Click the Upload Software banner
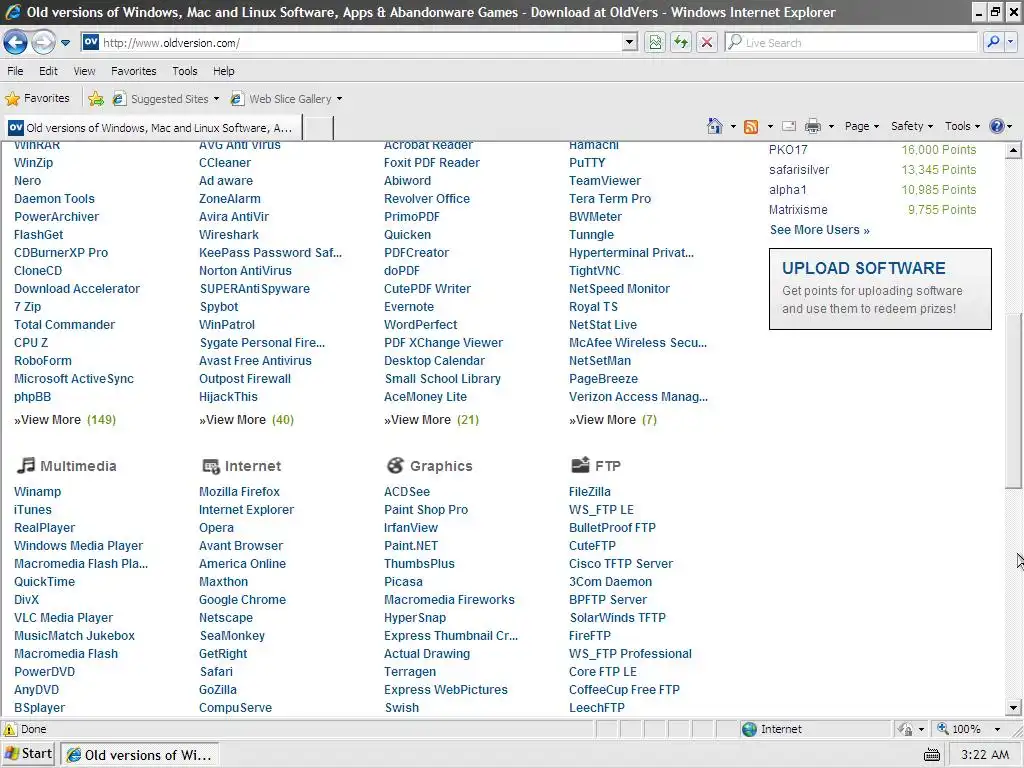1024x768 pixels. [880, 288]
